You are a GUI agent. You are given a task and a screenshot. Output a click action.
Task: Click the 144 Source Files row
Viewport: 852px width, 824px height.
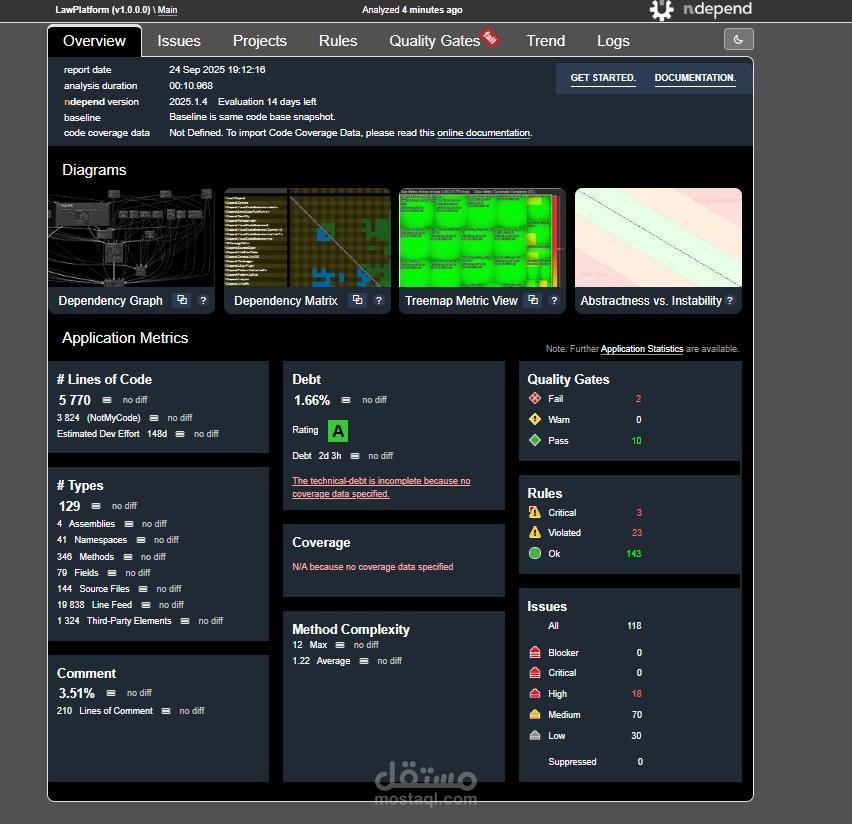(119, 589)
